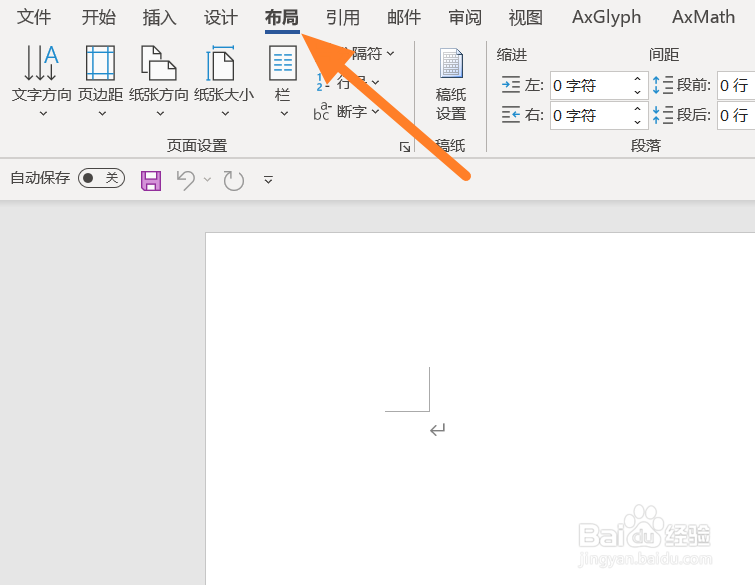Expand the 纸张方向 dropdown arrow
755x585 pixels.
tap(160, 114)
